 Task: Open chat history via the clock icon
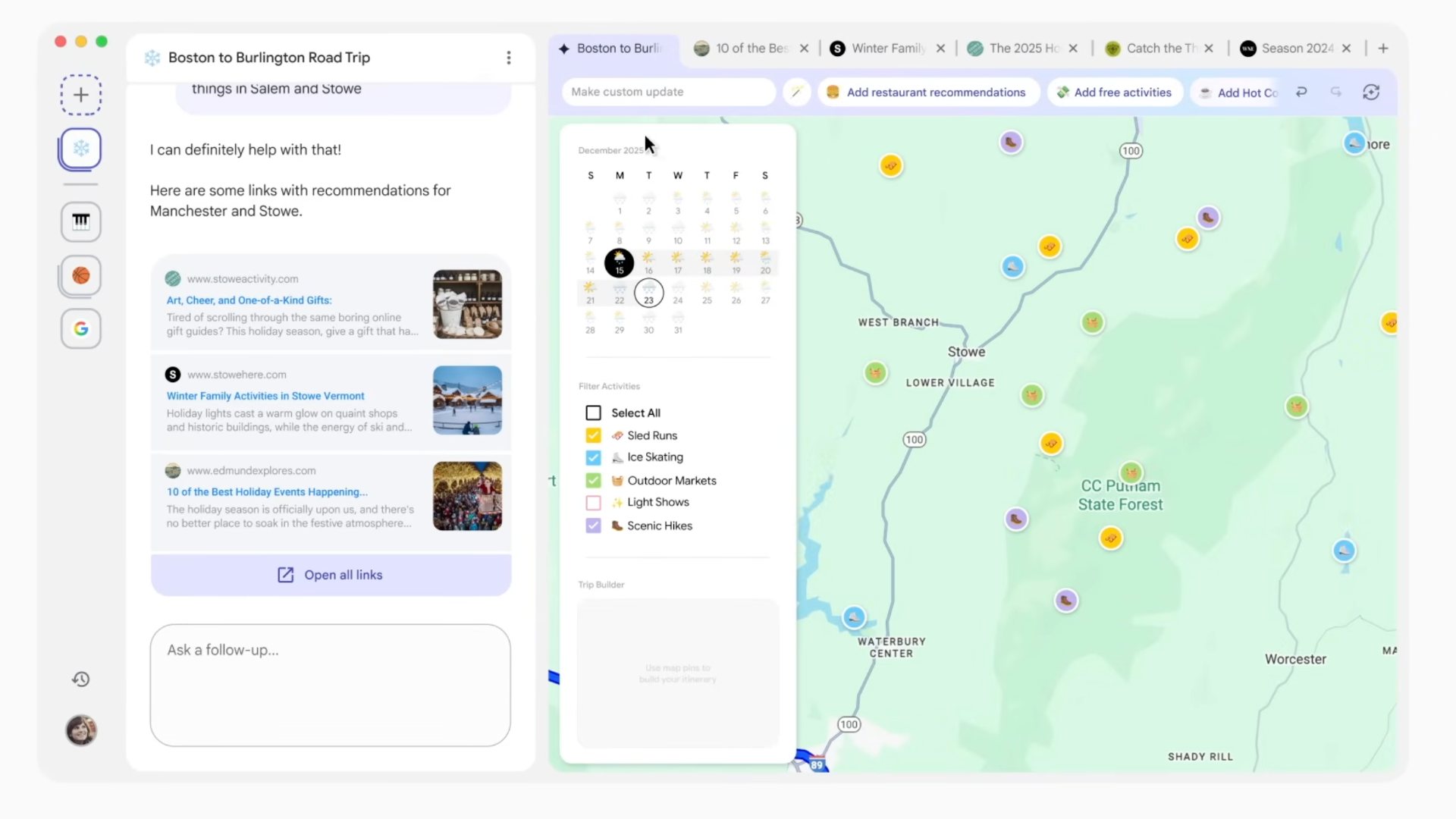(80, 679)
